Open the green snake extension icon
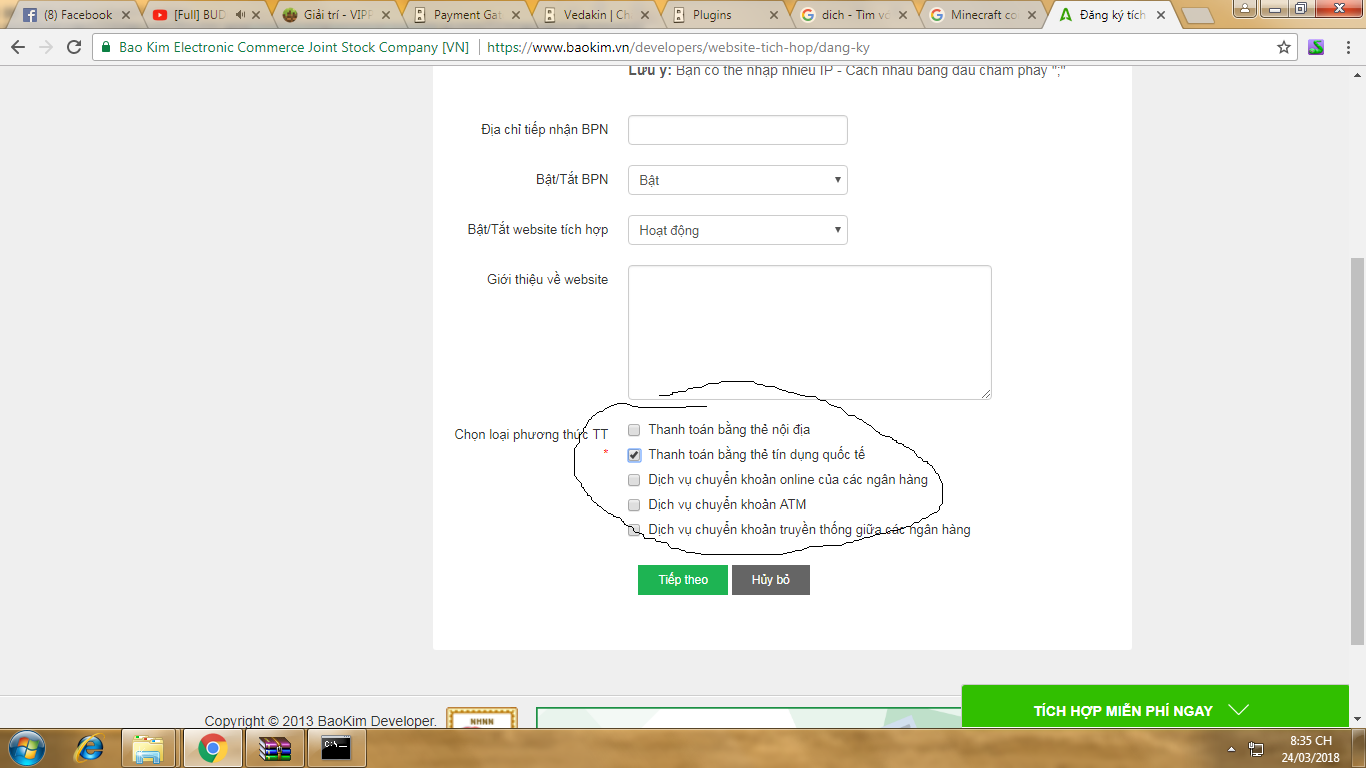This screenshot has height=768, width=1366. 1316,47
